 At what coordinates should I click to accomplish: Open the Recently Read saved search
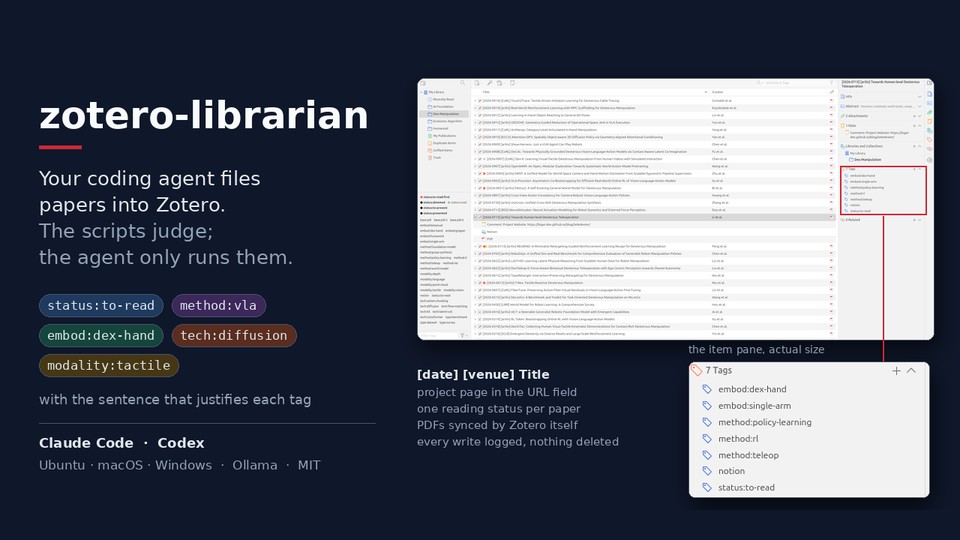[444, 99]
